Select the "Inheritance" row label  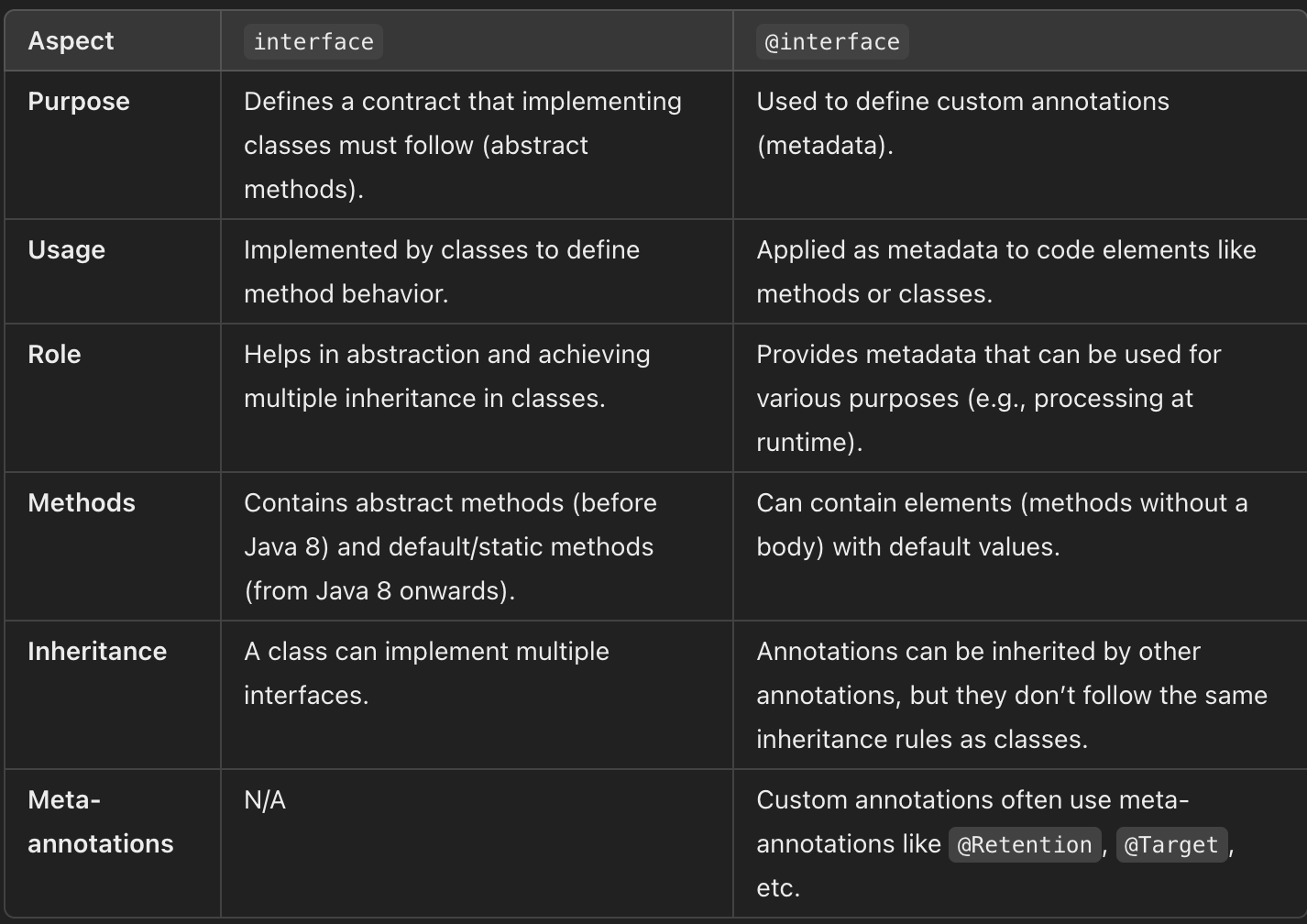(97, 652)
